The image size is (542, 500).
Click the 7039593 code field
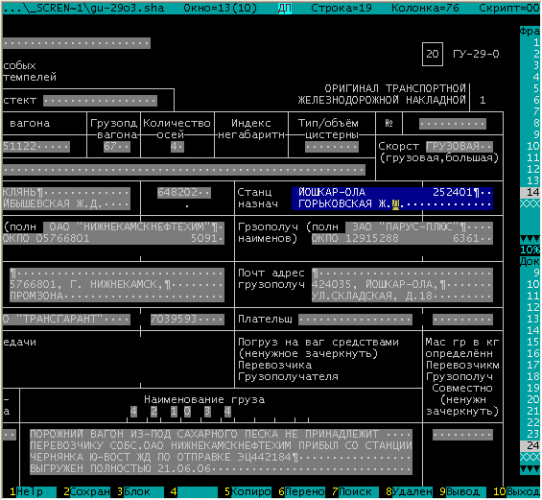(x=187, y=319)
